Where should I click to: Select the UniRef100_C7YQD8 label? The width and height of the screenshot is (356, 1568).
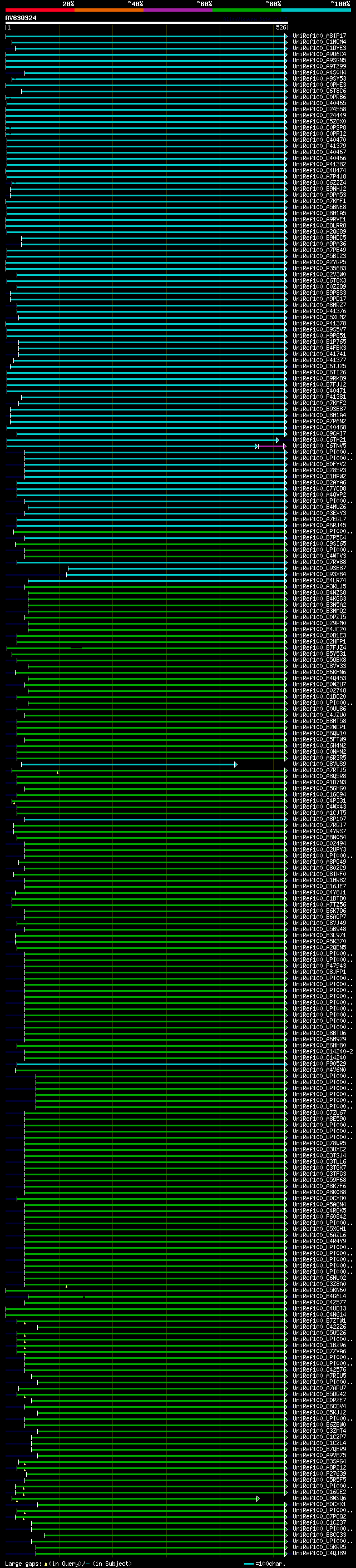[319, 488]
